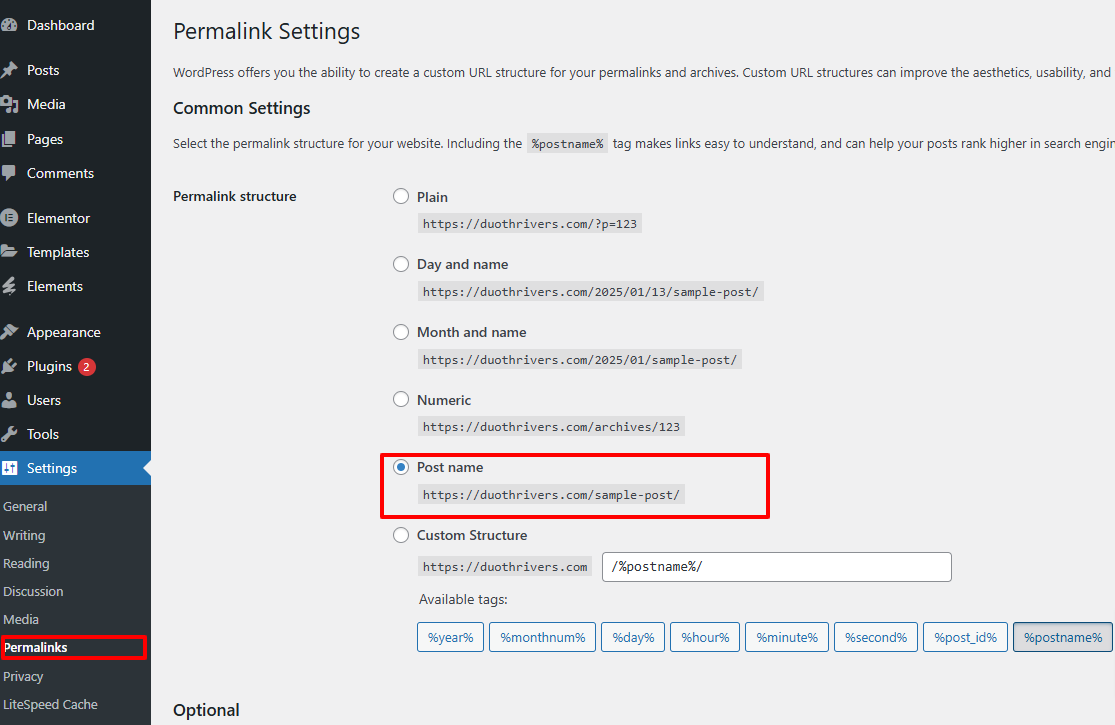
Task: Open Permalinks settings submenu
Action: pos(36,648)
